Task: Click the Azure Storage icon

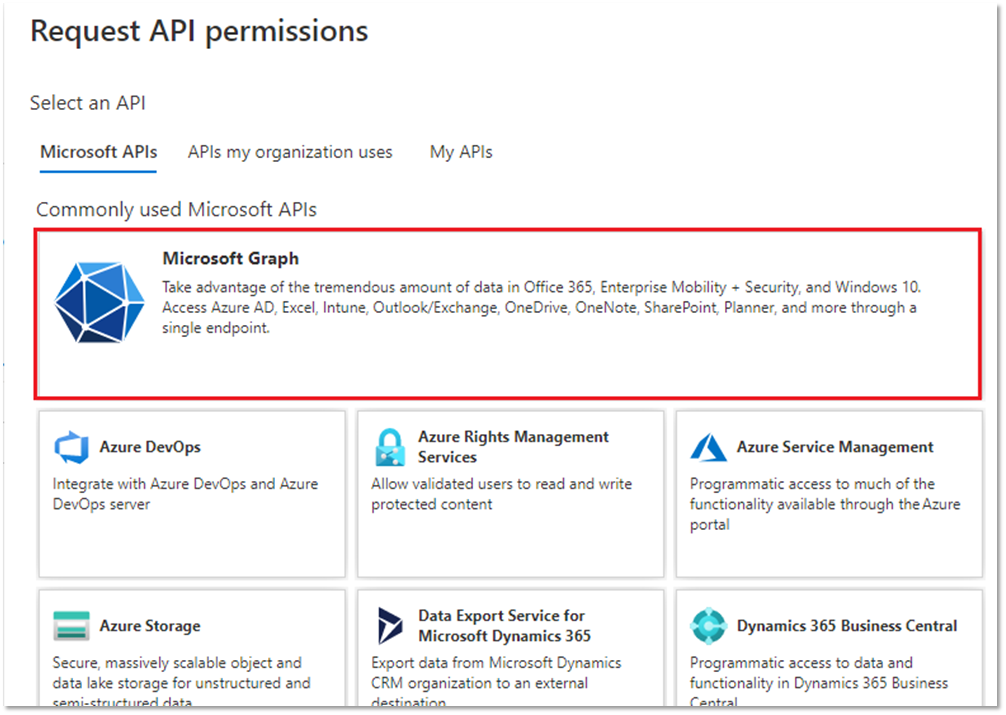Action: tap(71, 626)
